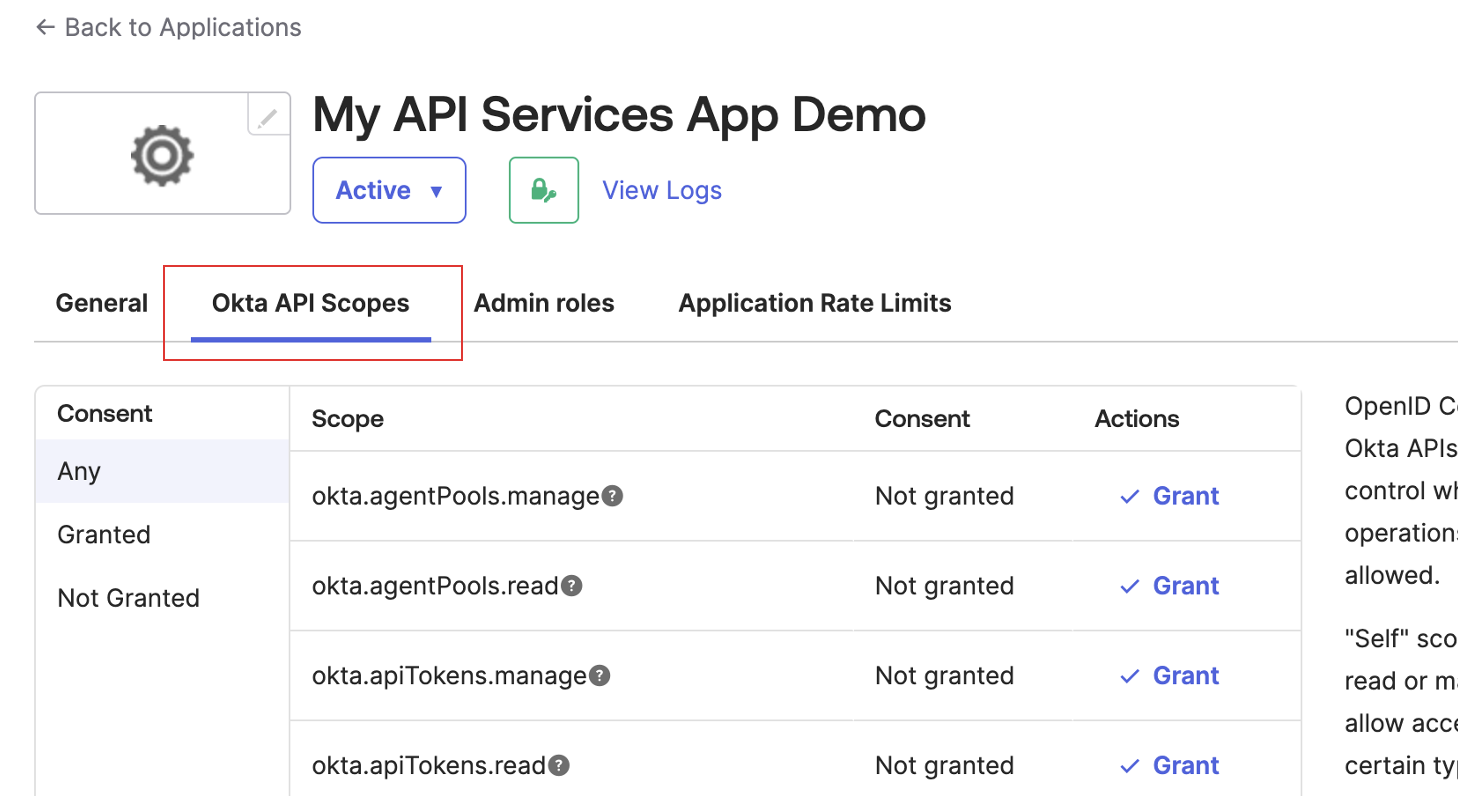1458x796 pixels.
Task: Open View Logs link
Action: click(x=662, y=190)
